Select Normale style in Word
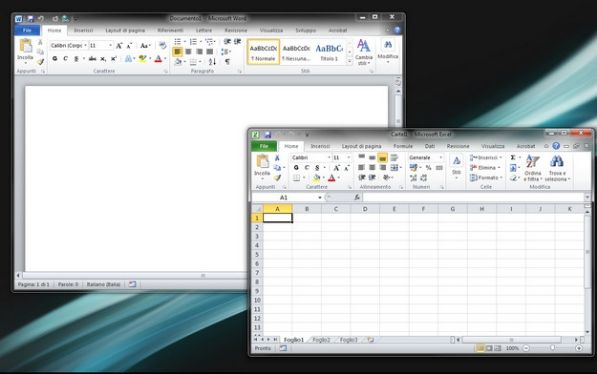This screenshot has height=374, width=597. [263, 51]
